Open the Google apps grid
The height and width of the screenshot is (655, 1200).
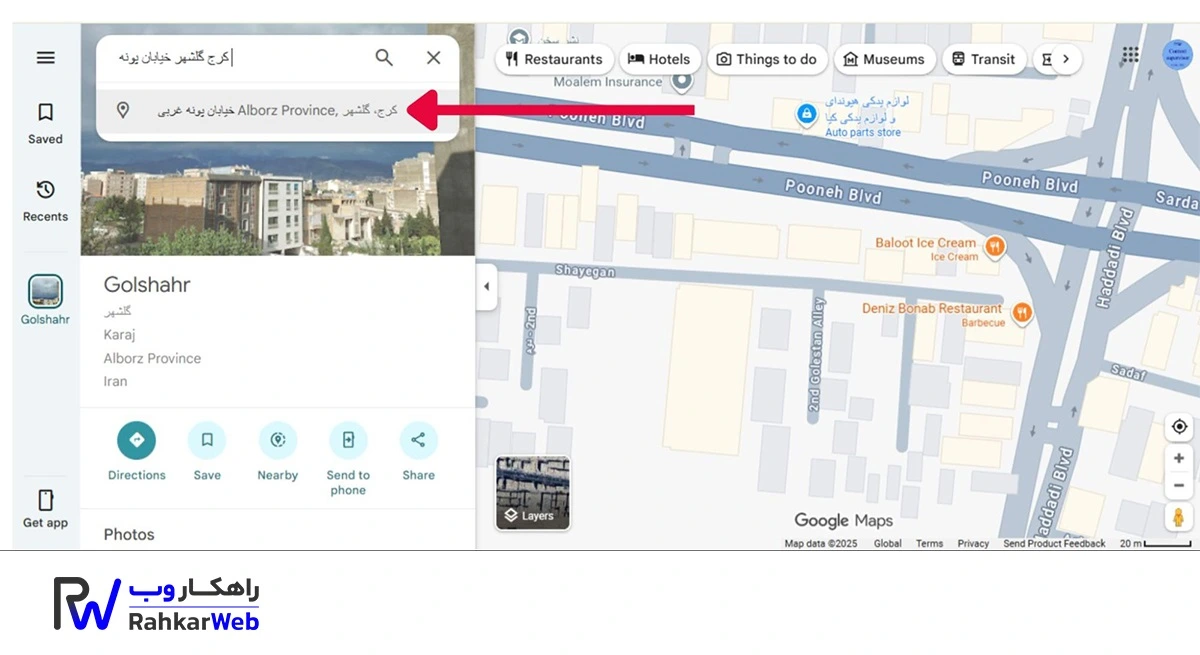[1130, 55]
